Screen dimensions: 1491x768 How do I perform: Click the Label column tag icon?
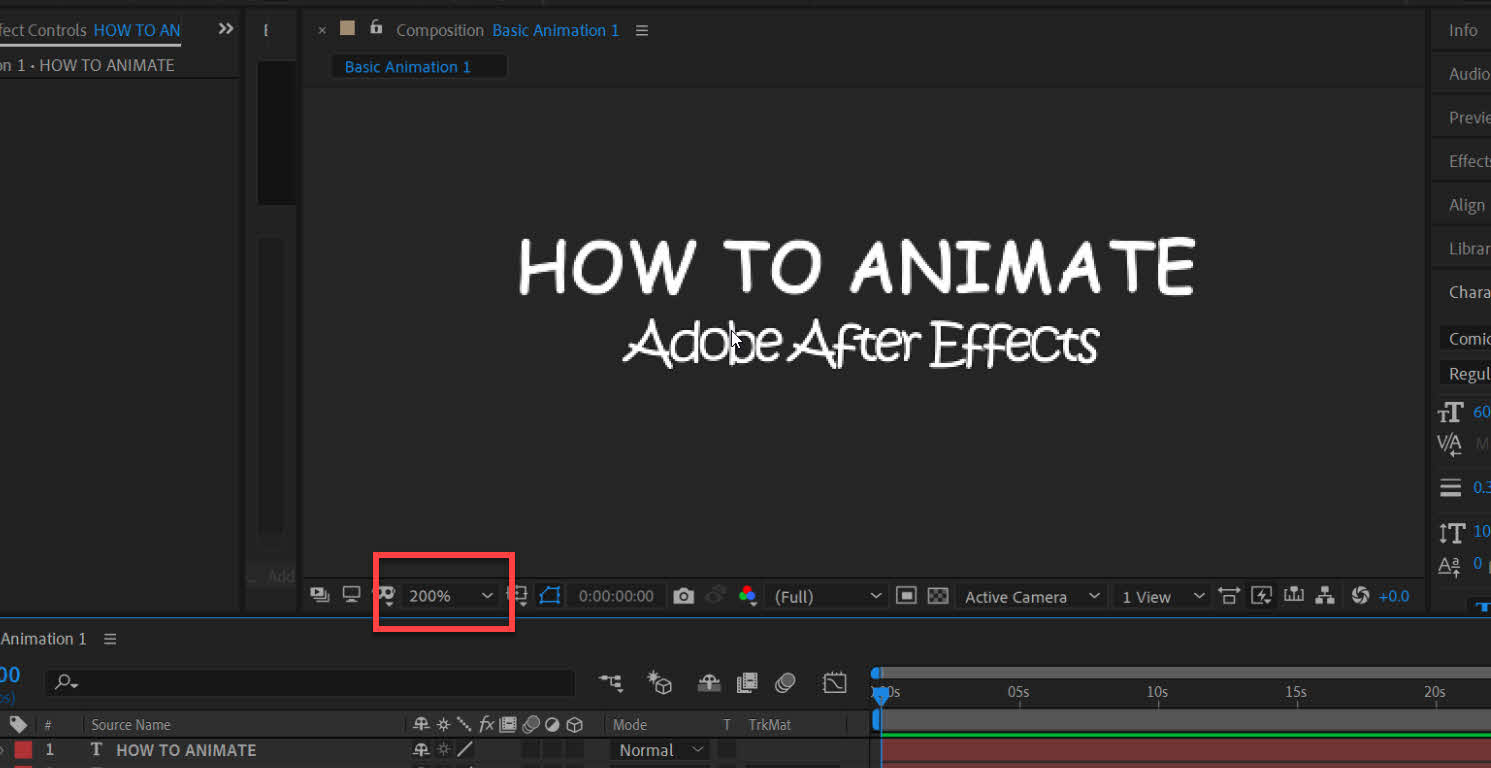[x=19, y=724]
